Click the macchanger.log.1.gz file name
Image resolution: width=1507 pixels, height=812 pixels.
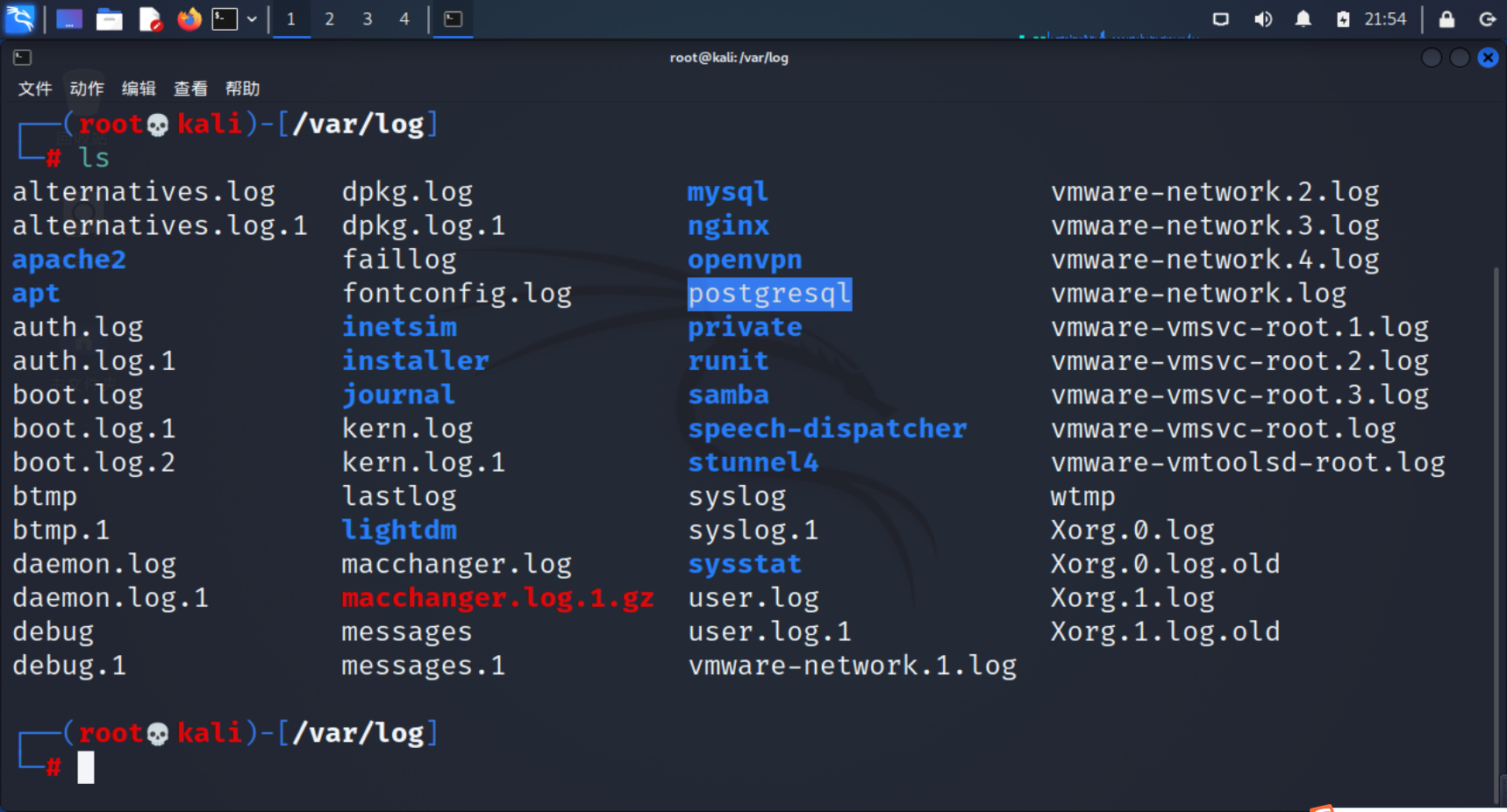497,598
